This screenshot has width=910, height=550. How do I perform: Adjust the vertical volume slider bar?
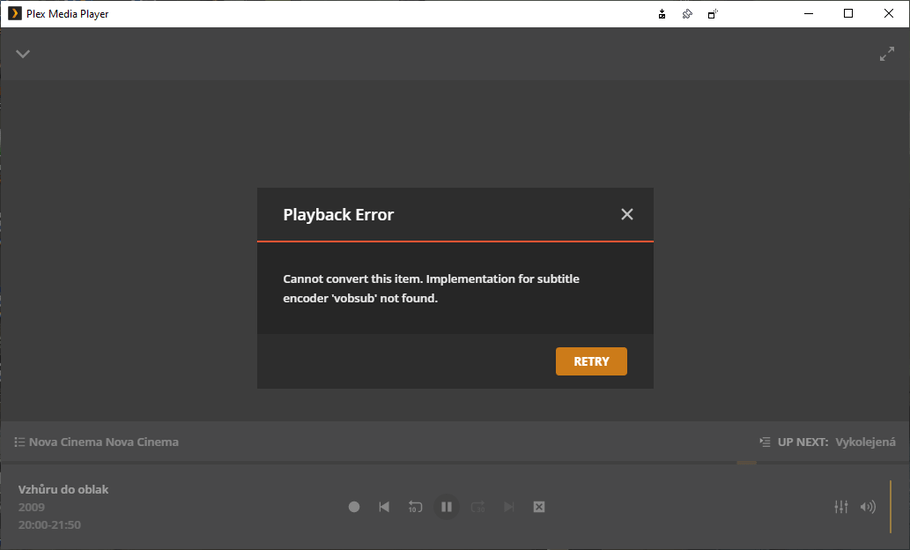(890, 506)
